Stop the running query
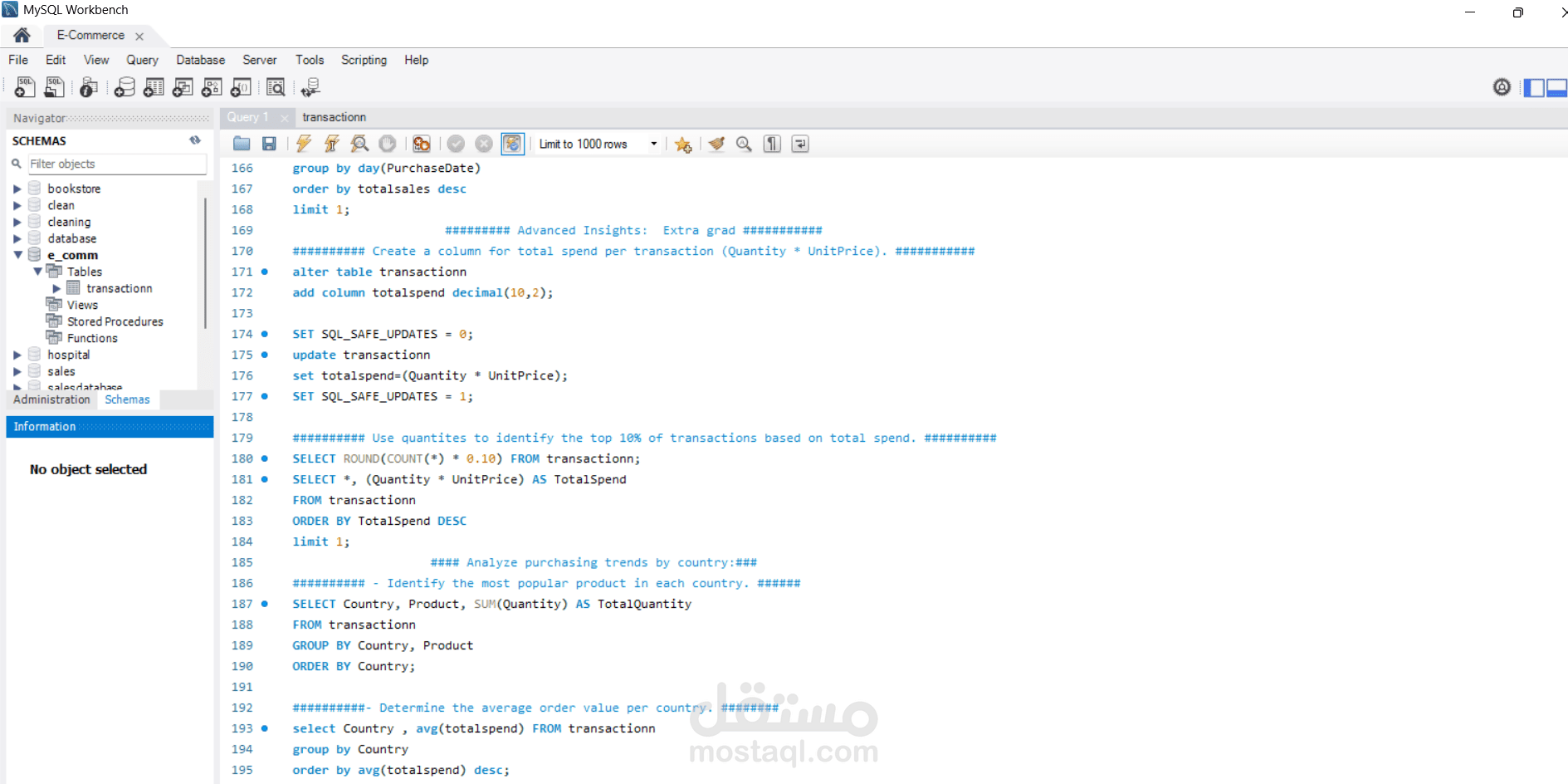Viewport: 1568px width, 784px height. tap(388, 144)
